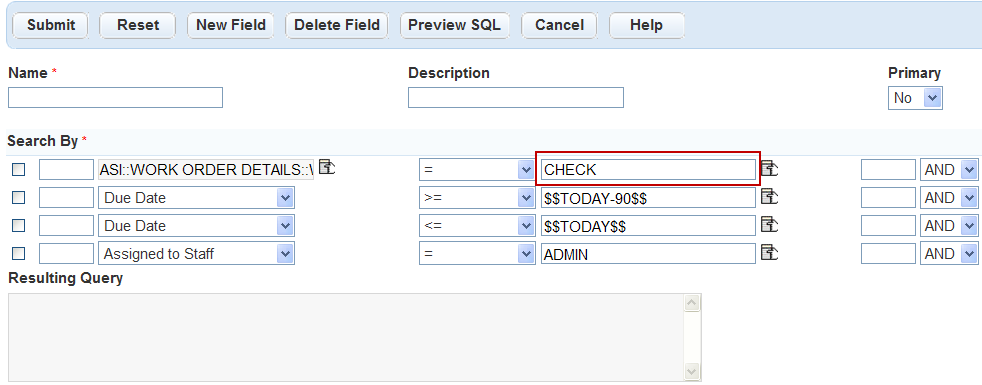Screen dimensions: 982x385
Task: Click the Description text box
Action: coord(516,98)
